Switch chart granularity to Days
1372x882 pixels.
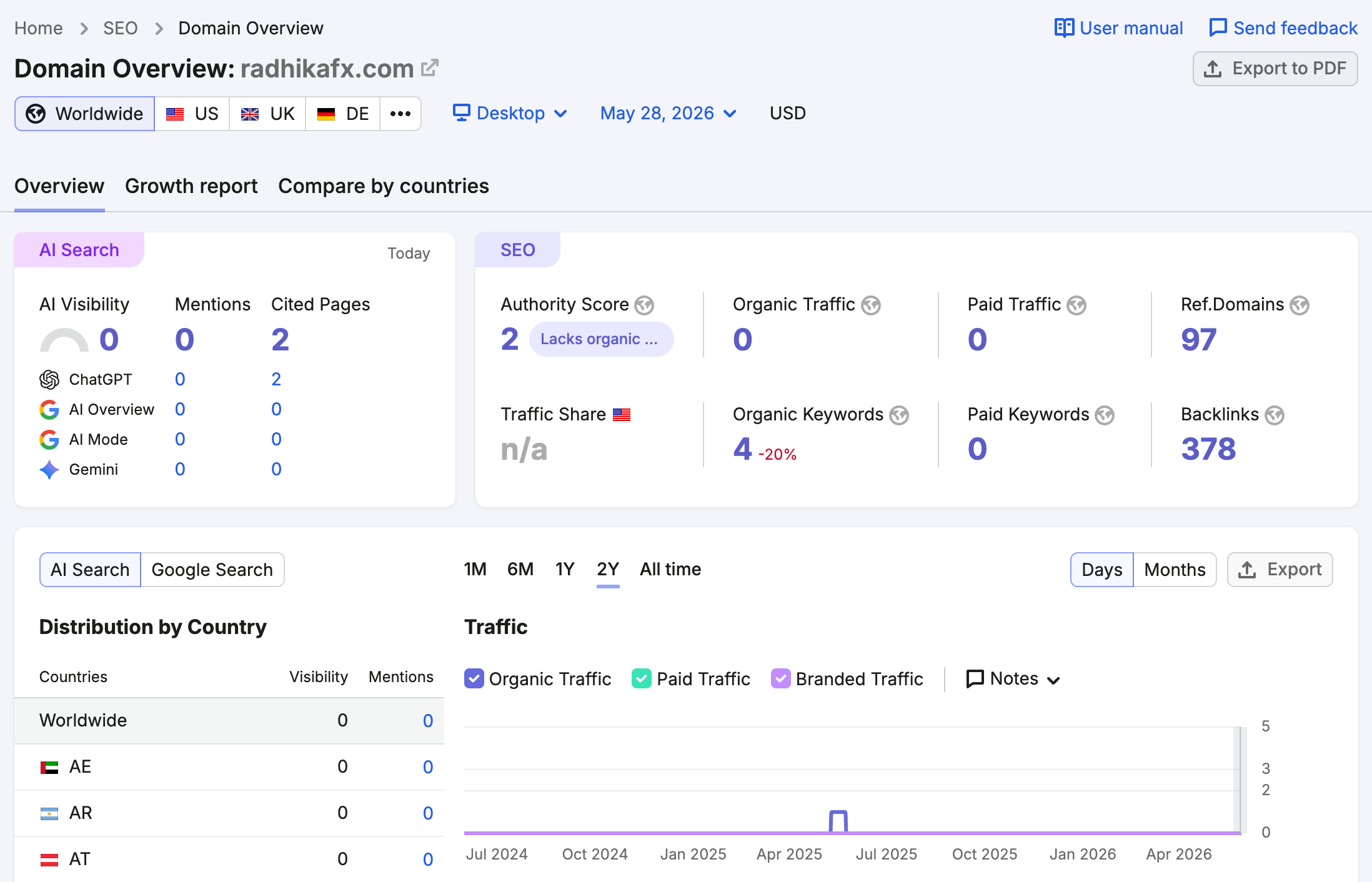(x=1101, y=570)
